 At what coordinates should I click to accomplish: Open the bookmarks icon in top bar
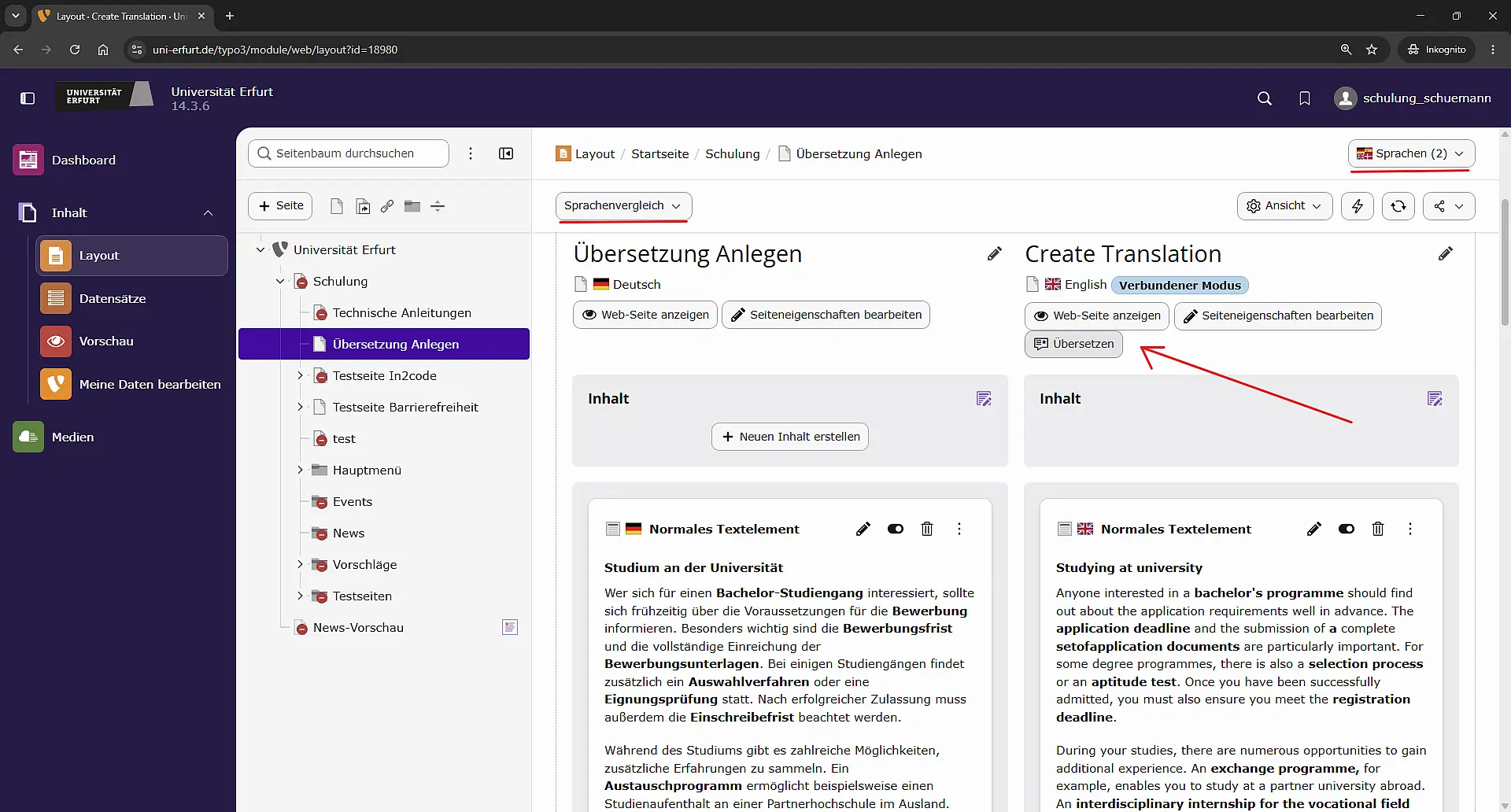click(x=1305, y=98)
